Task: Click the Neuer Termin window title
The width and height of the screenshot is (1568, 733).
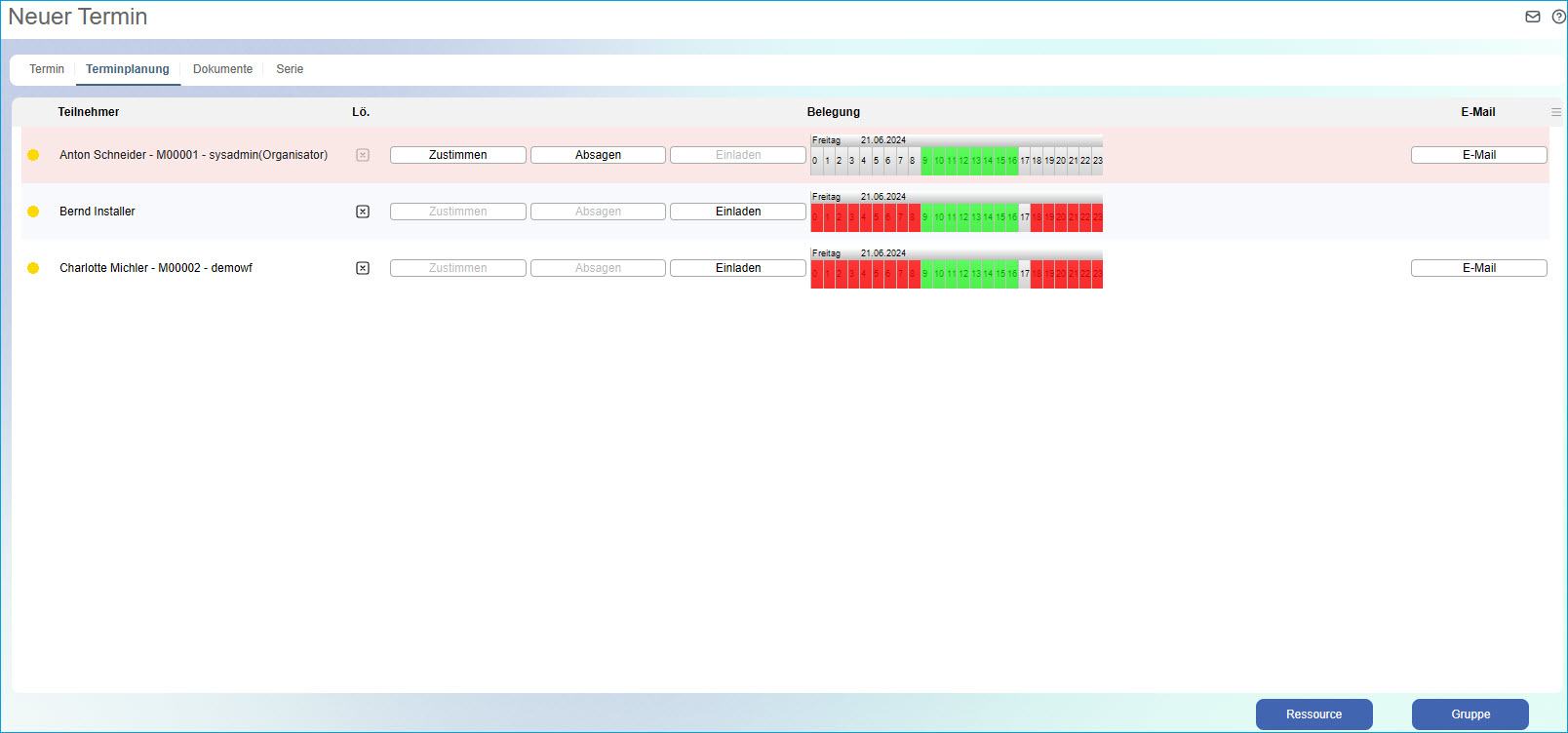Action: click(x=78, y=17)
